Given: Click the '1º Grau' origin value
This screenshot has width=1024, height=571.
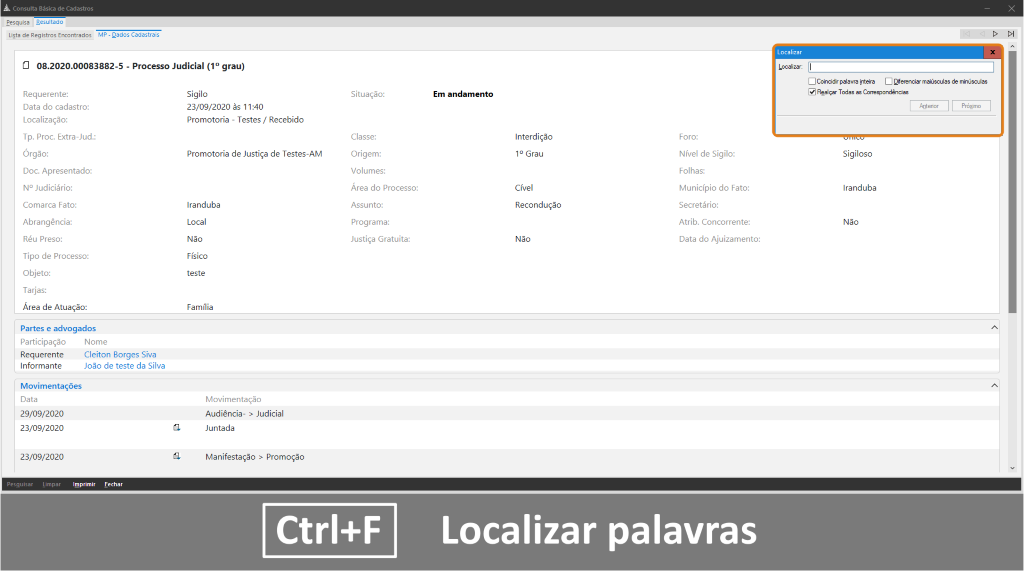Looking at the screenshot, I should point(529,154).
